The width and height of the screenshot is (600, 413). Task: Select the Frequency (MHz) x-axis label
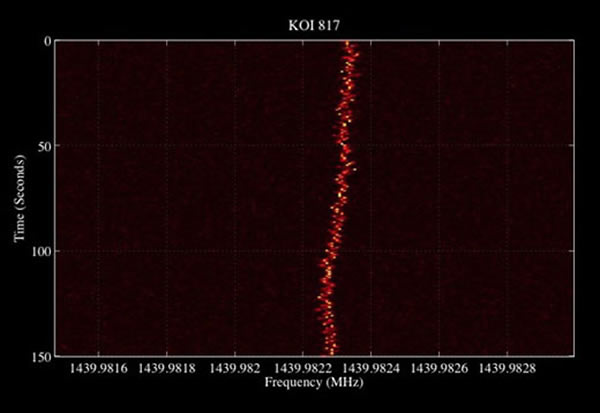tap(316, 383)
